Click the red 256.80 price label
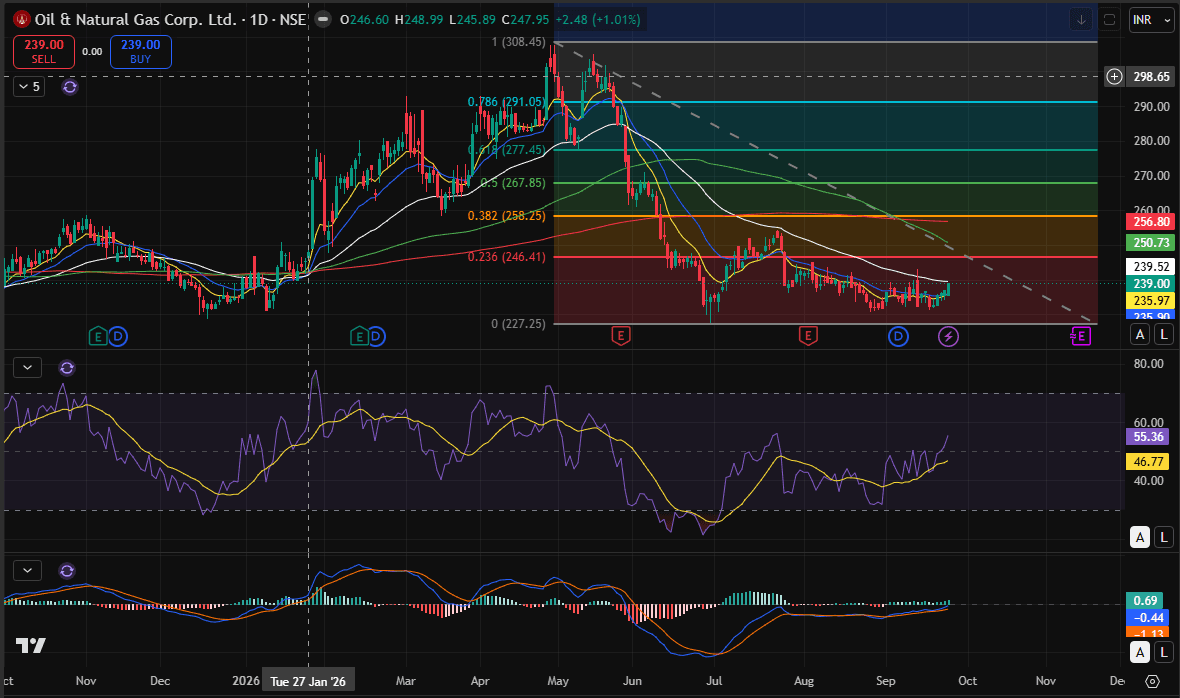Screen dimensions: 1180x698 click(x=1151, y=222)
